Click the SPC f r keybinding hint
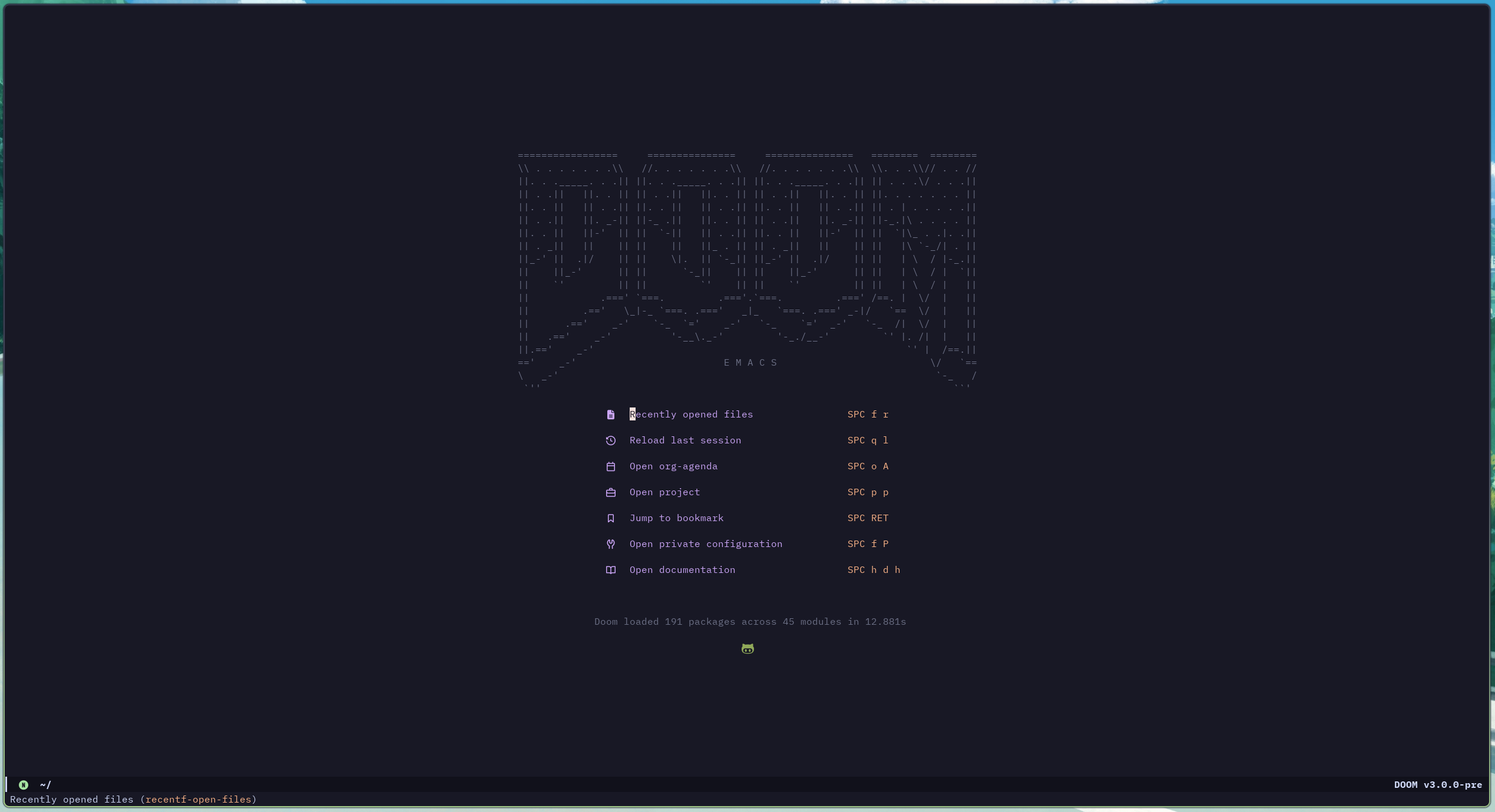The height and width of the screenshot is (812, 1495). pos(868,415)
